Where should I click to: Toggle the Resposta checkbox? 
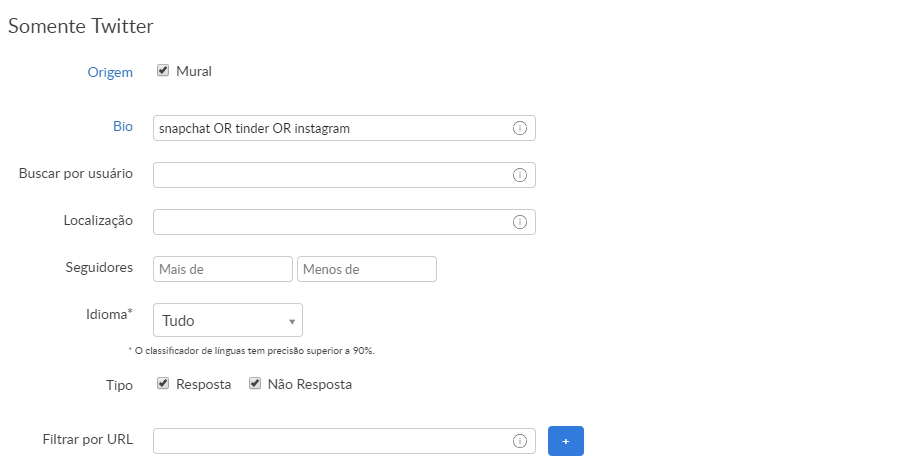click(x=163, y=384)
